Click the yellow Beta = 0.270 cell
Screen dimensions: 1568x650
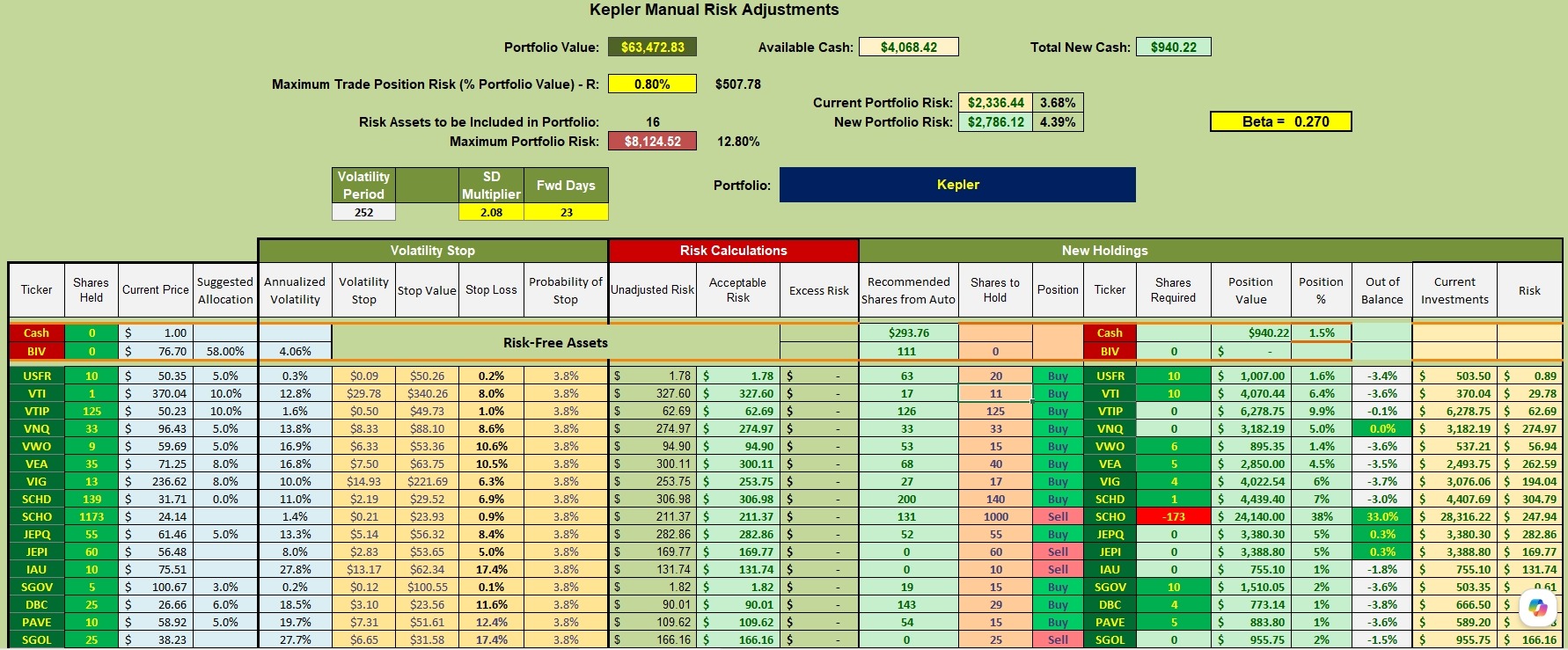click(x=1281, y=121)
